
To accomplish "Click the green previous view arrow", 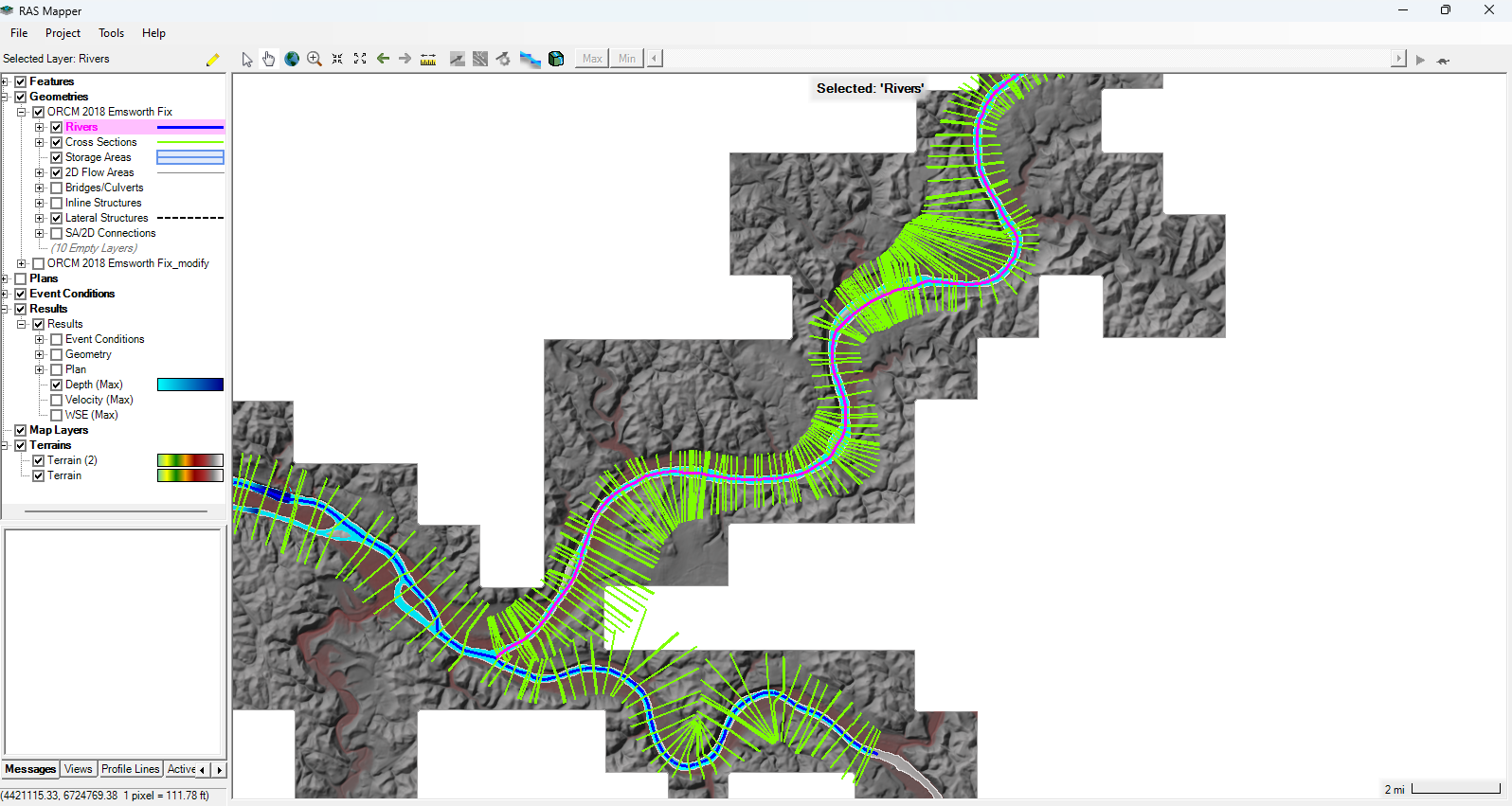I will [x=383, y=59].
